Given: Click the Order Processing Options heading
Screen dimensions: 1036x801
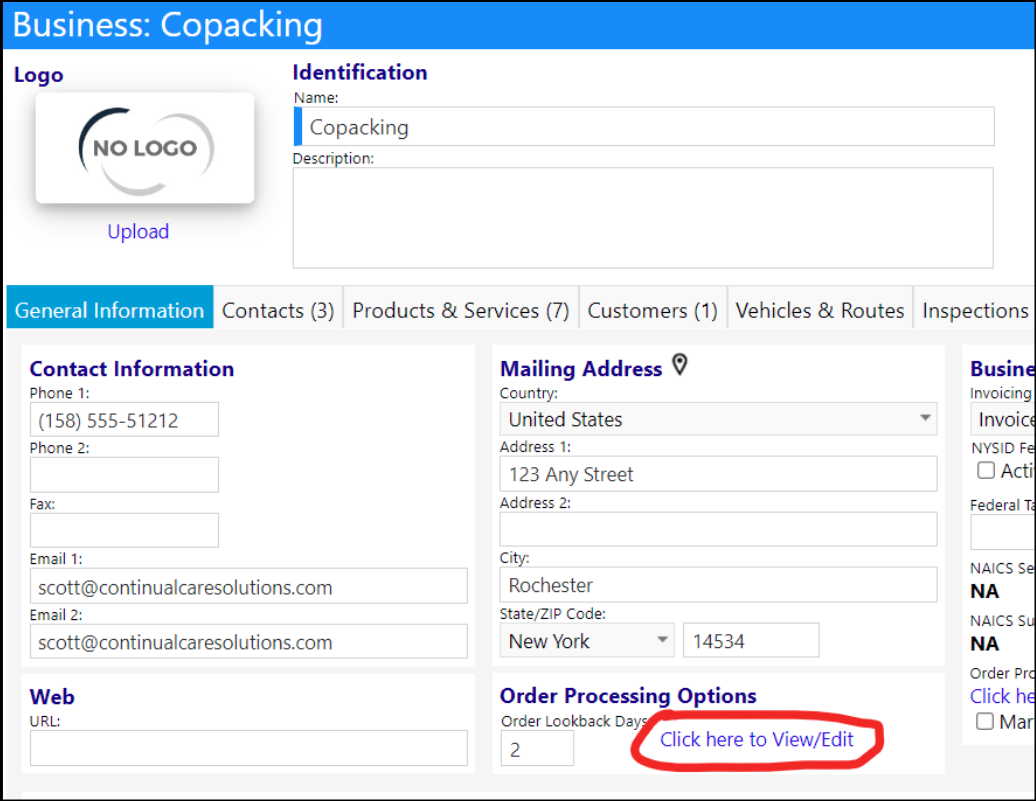Looking at the screenshot, I should (628, 695).
